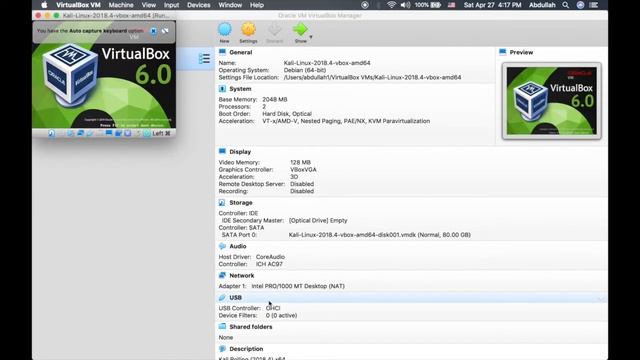Open the VirtualBox VM application menu
The height and width of the screenshot is (360, 640).
[x=78, y=5]
